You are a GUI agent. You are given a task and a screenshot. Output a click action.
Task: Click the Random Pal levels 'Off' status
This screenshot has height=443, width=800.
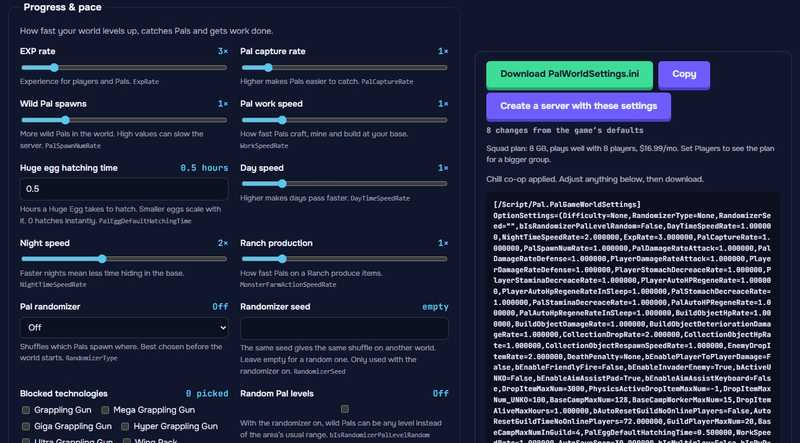click(x=441, y=394)
